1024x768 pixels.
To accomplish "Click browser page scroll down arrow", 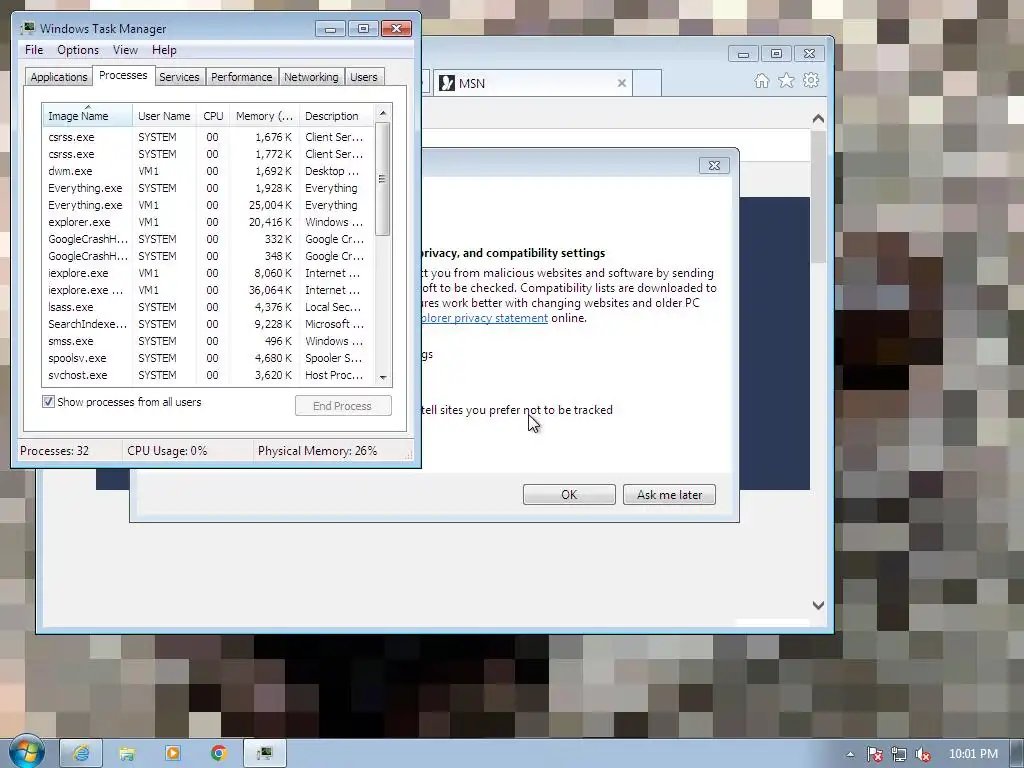I will click(x=818, y=605).
